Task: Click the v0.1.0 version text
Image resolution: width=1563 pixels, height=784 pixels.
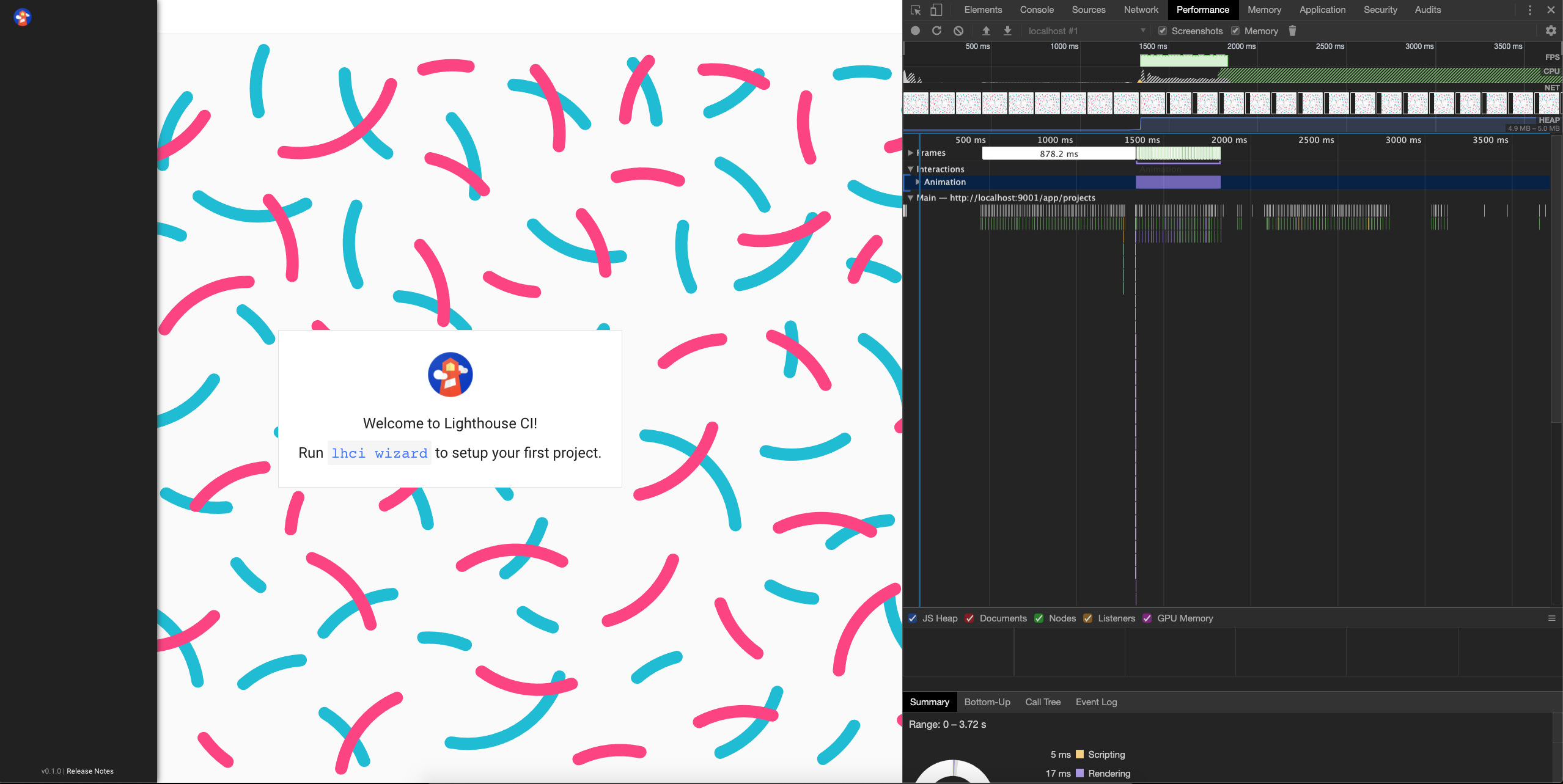Action: click(x=51, y=771)
